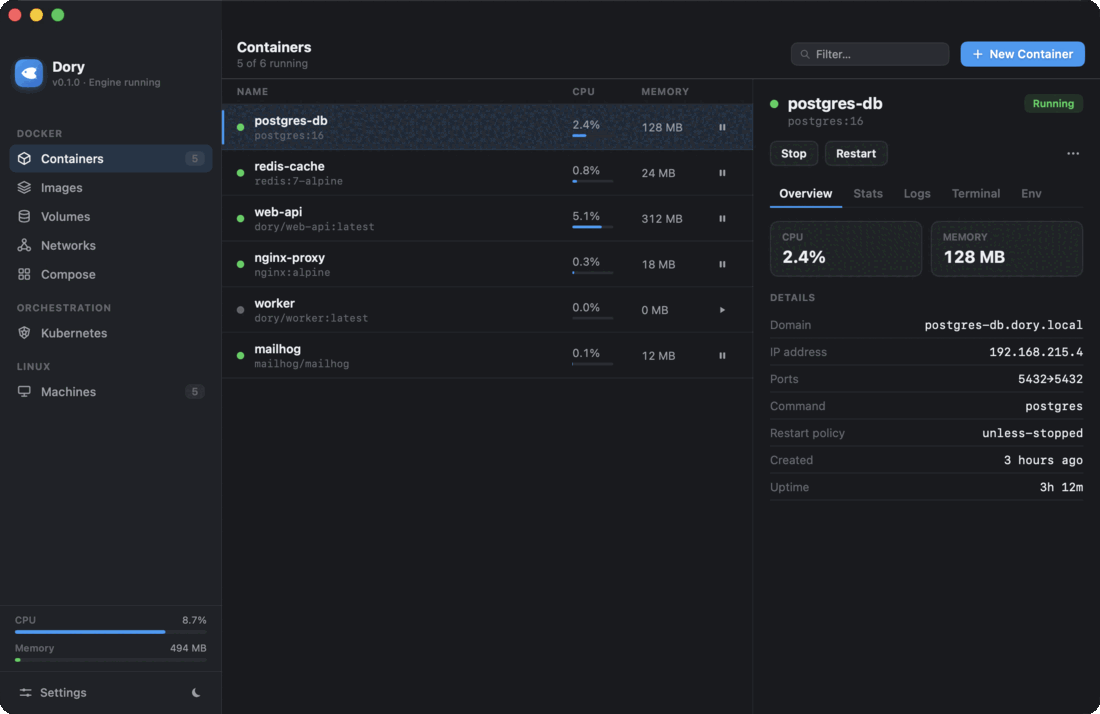Click the web-api CPU usage bar
This screenshot has height=714, width=1100.
[592, 227]
